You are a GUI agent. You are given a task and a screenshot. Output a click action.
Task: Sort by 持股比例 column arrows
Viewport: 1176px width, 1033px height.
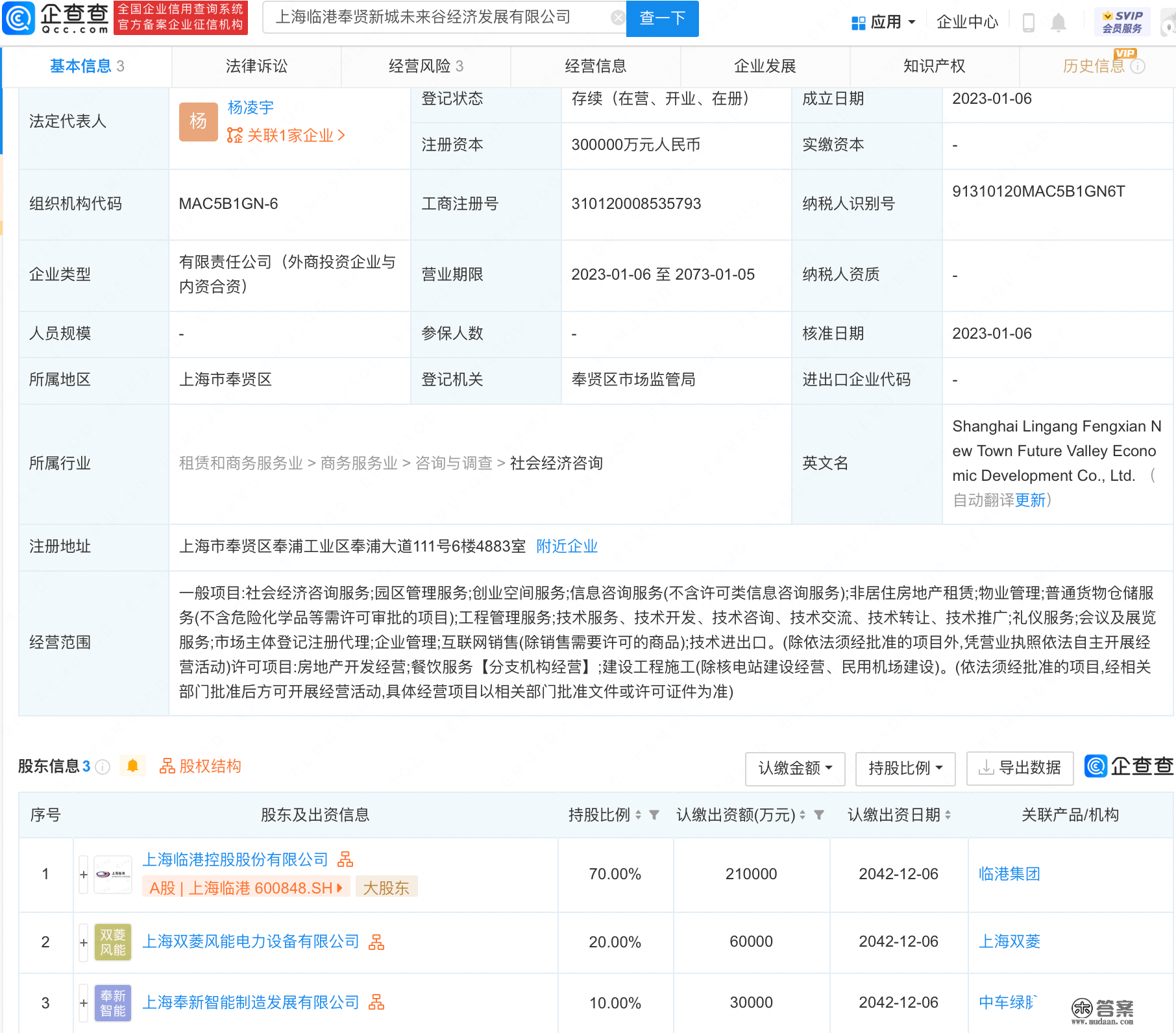pos(638,815)
